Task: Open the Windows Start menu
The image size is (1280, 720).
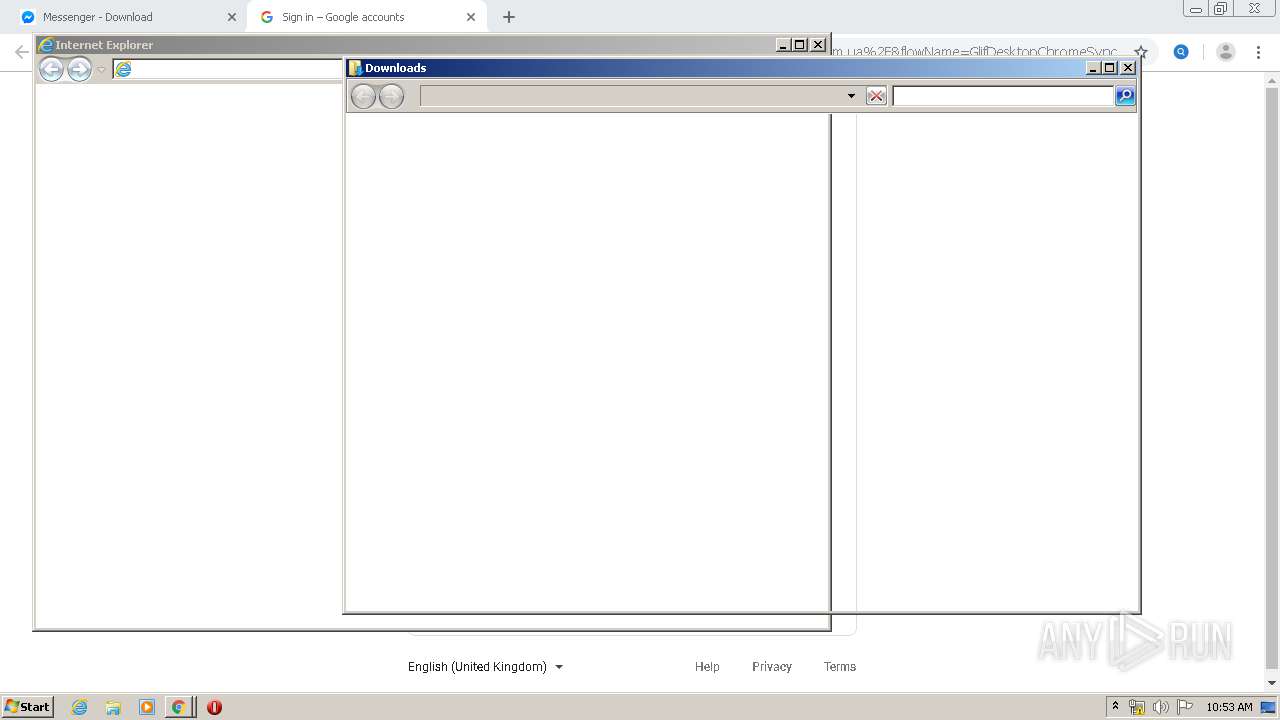Action: point(28,707)
